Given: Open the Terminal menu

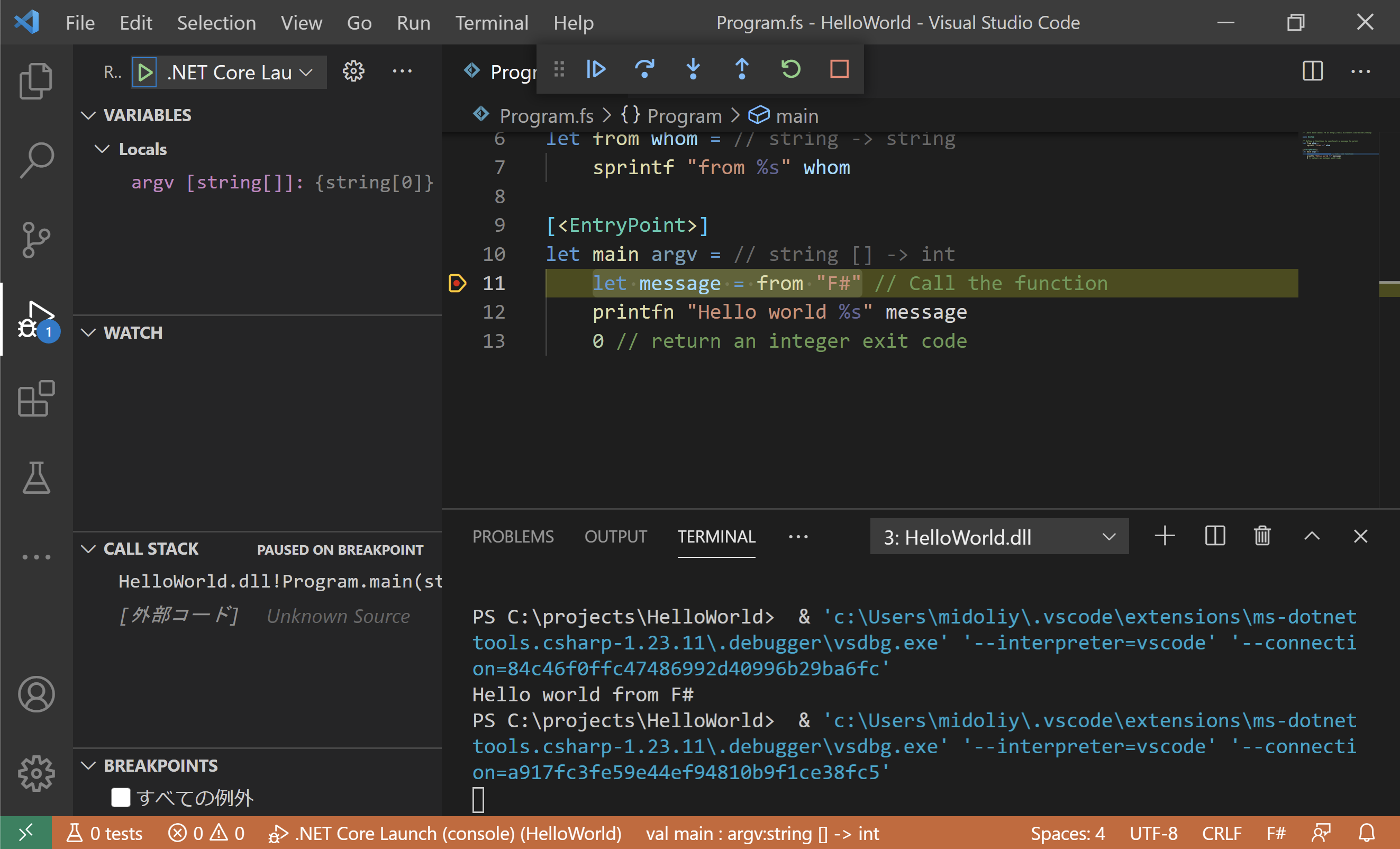Looking at the screenshot, I should [492, 23].
